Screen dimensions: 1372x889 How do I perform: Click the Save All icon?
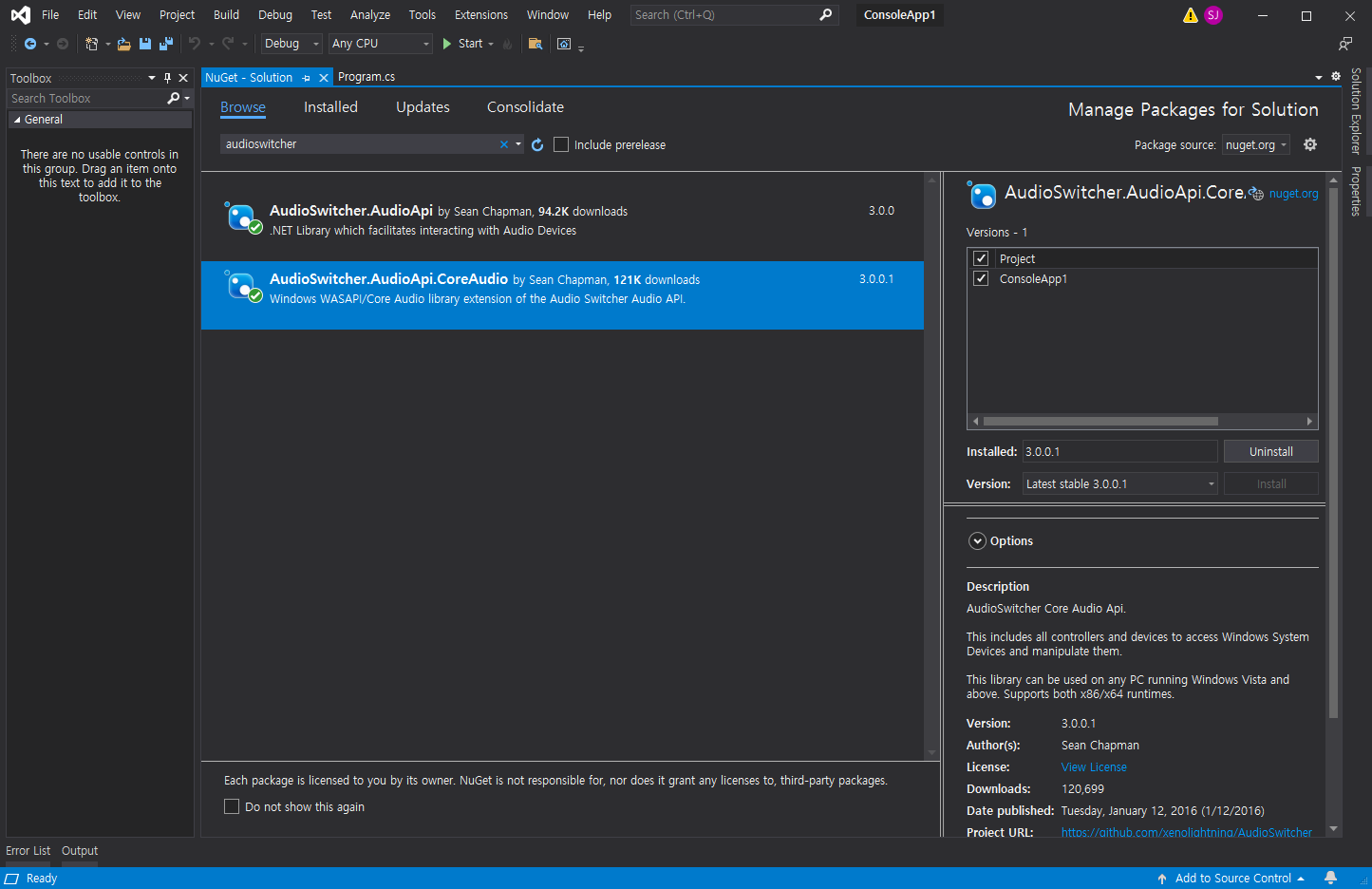(x=166, y=44)
